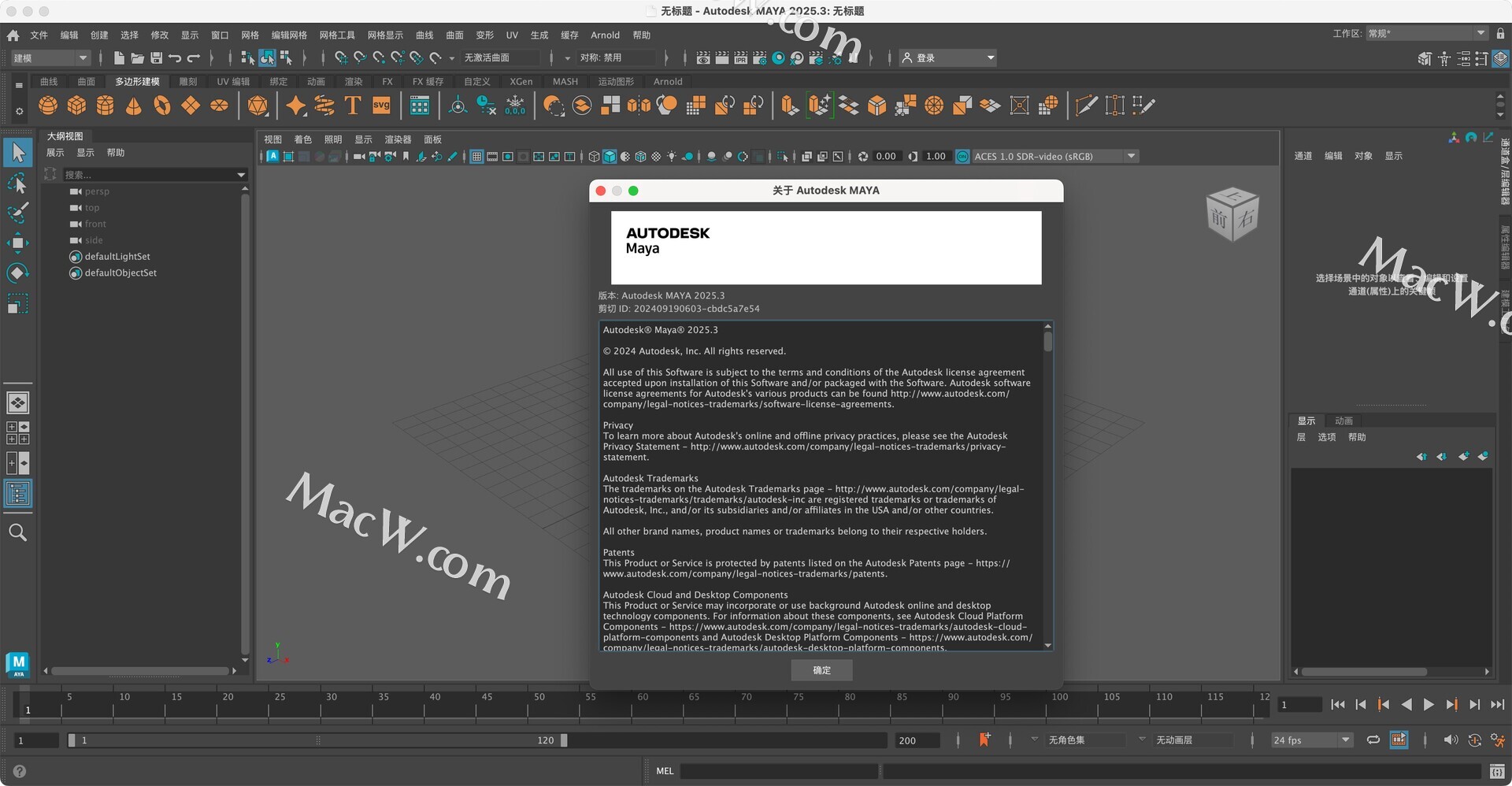Click the outliner horizontal scrollbar
The width and height of the screenshot is (1512, 786).
tap(140, 671)
